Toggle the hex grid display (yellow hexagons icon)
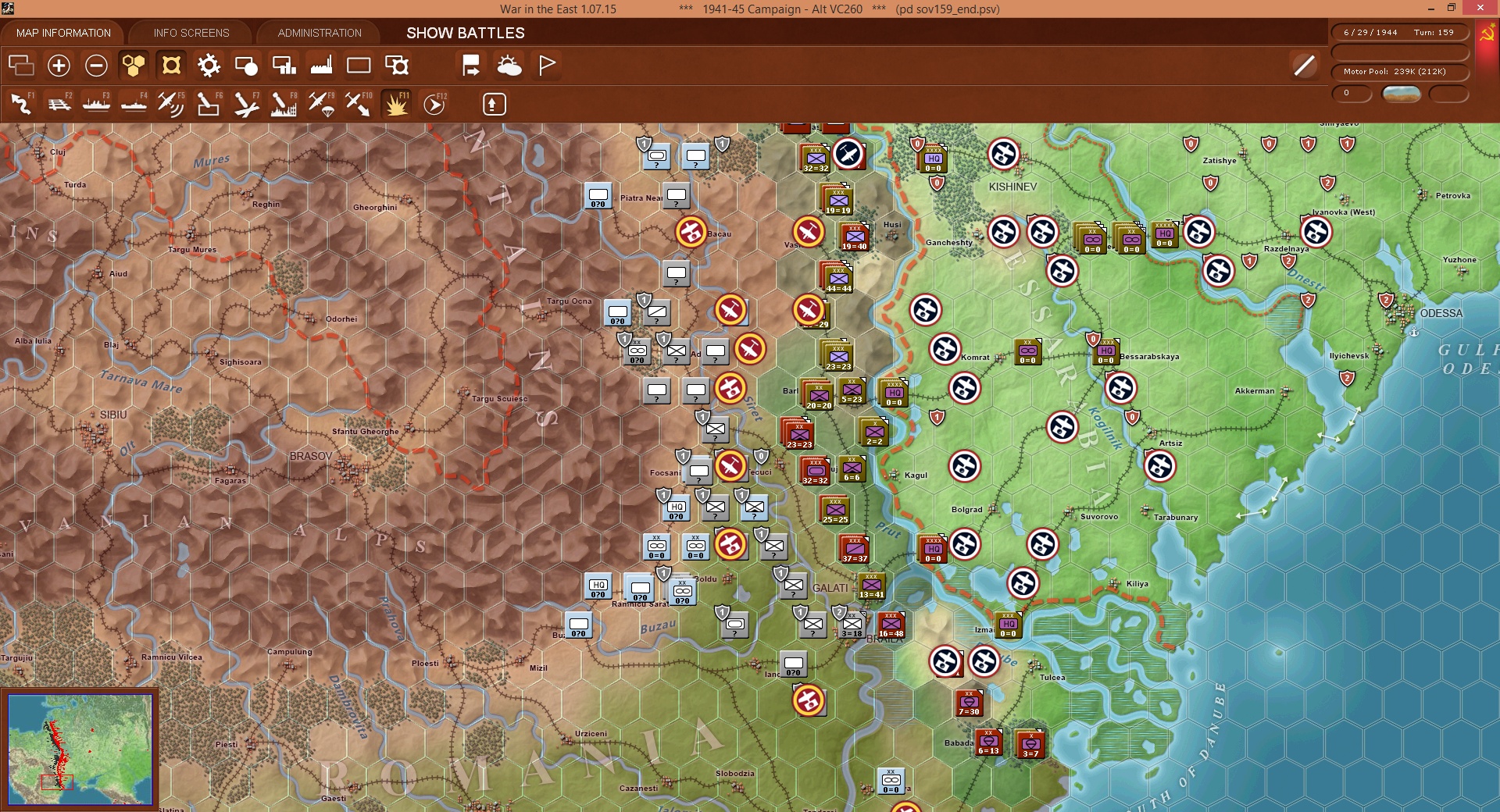1500x812 pixels. pyautogui.click(x=134, y=66)
